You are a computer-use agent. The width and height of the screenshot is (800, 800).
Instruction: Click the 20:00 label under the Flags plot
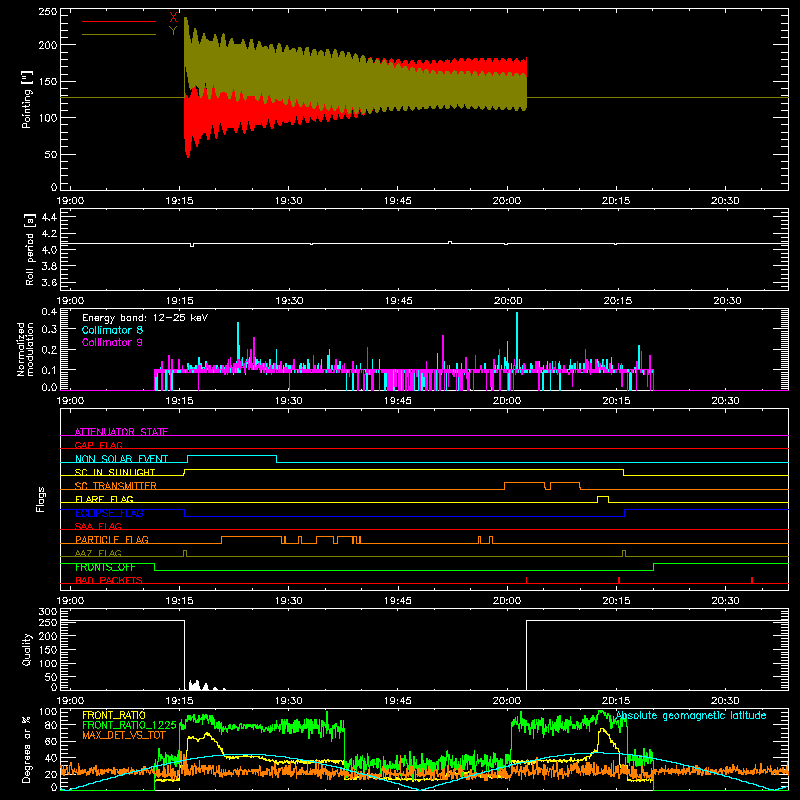[x=507, y=601]
